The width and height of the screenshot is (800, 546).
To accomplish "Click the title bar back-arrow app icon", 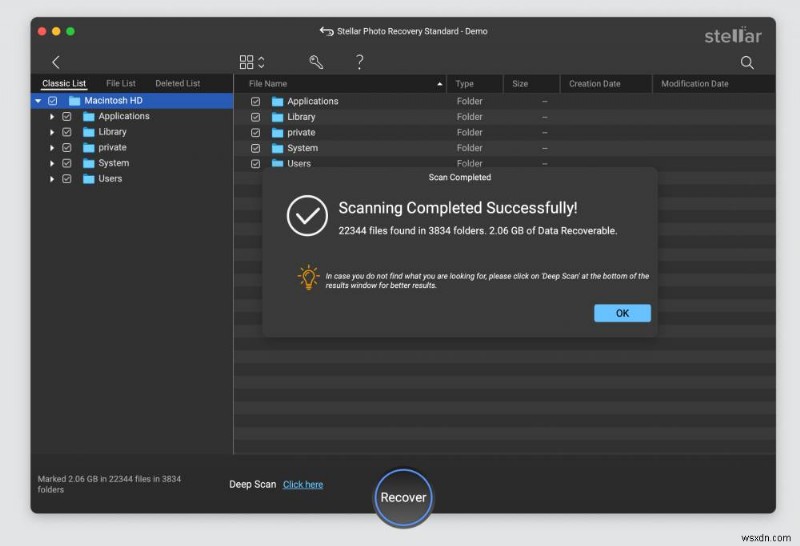I will 327,31.
